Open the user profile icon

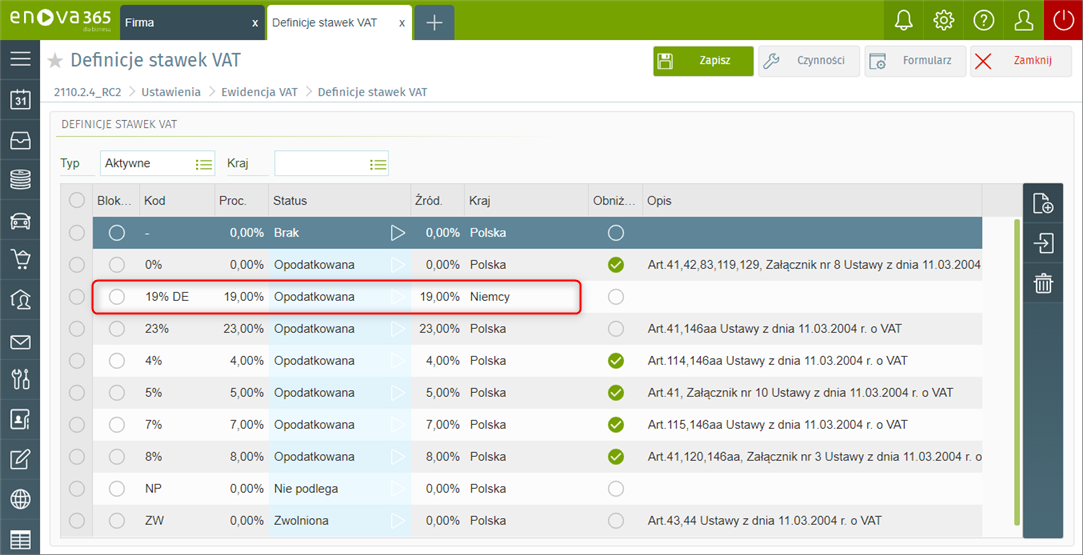(1023, 21)
